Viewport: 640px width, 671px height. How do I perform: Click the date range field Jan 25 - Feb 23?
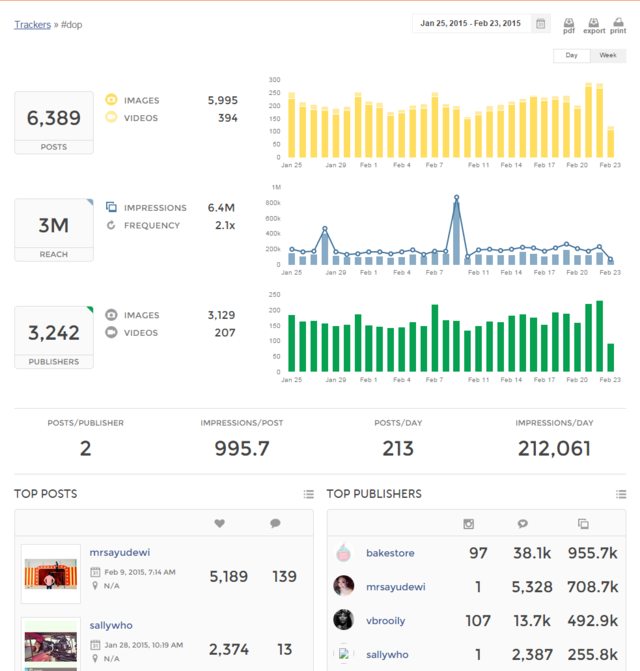[x=471, y=24]
